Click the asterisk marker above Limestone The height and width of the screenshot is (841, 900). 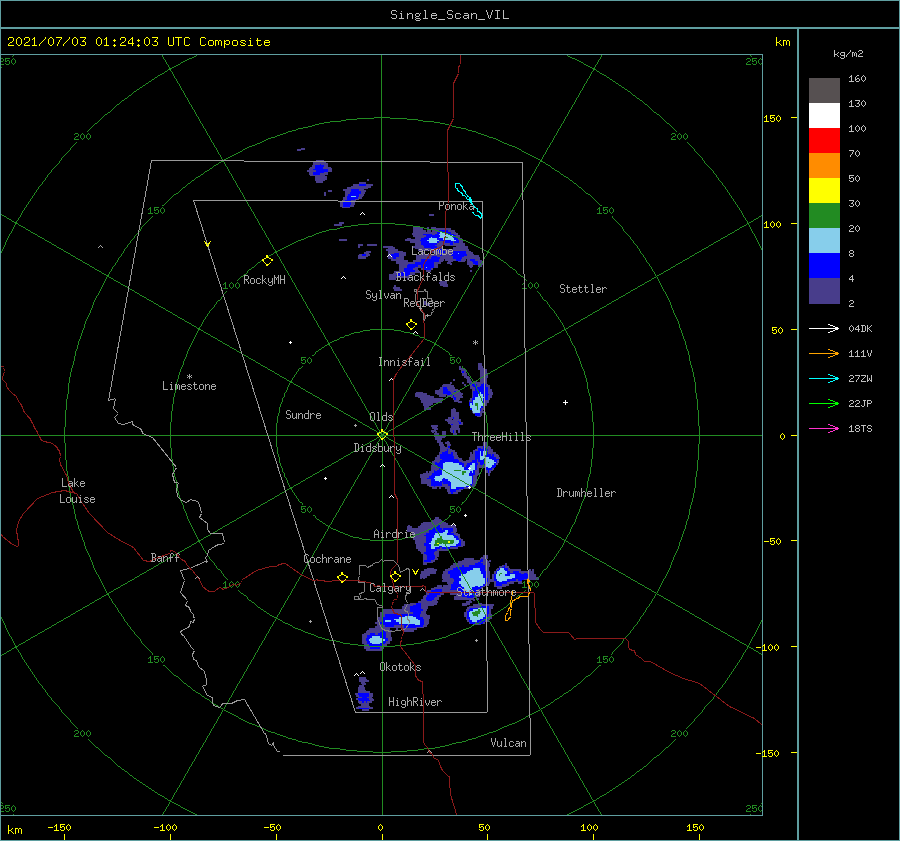tap(189, 377)
